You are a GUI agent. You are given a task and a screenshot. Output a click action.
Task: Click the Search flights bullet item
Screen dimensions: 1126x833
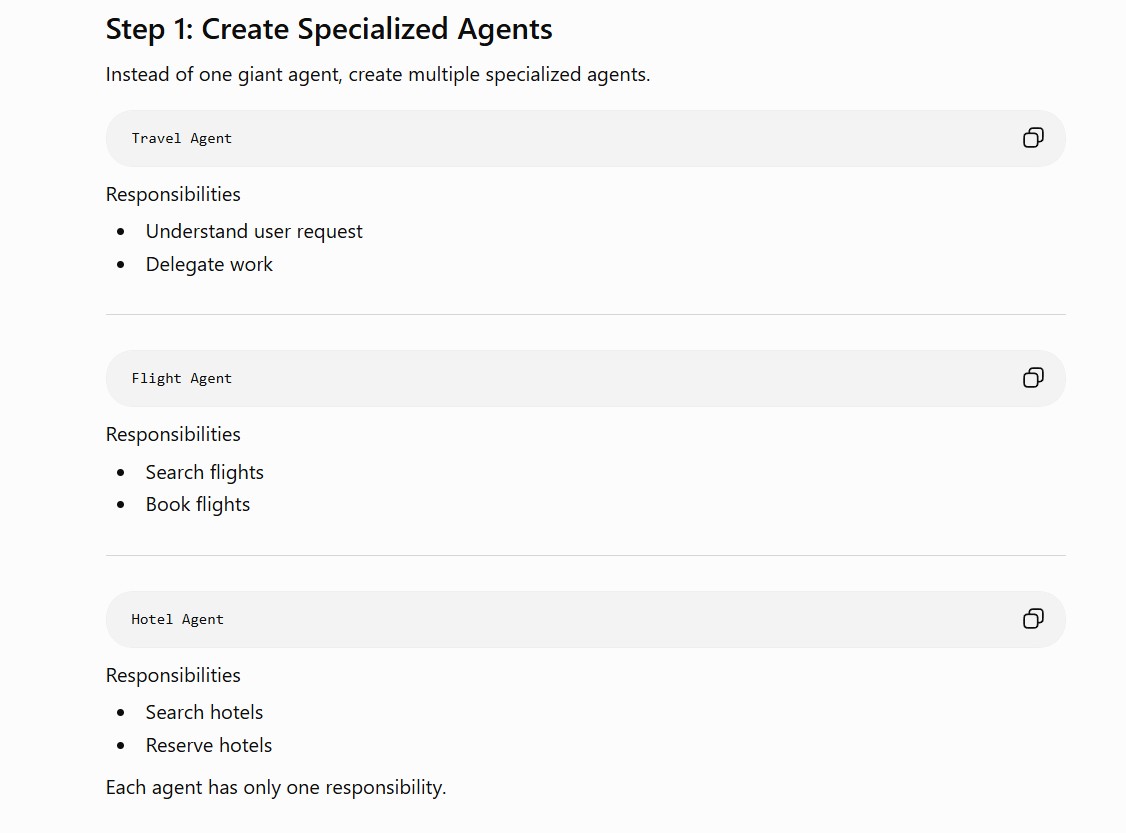[205, 472]
